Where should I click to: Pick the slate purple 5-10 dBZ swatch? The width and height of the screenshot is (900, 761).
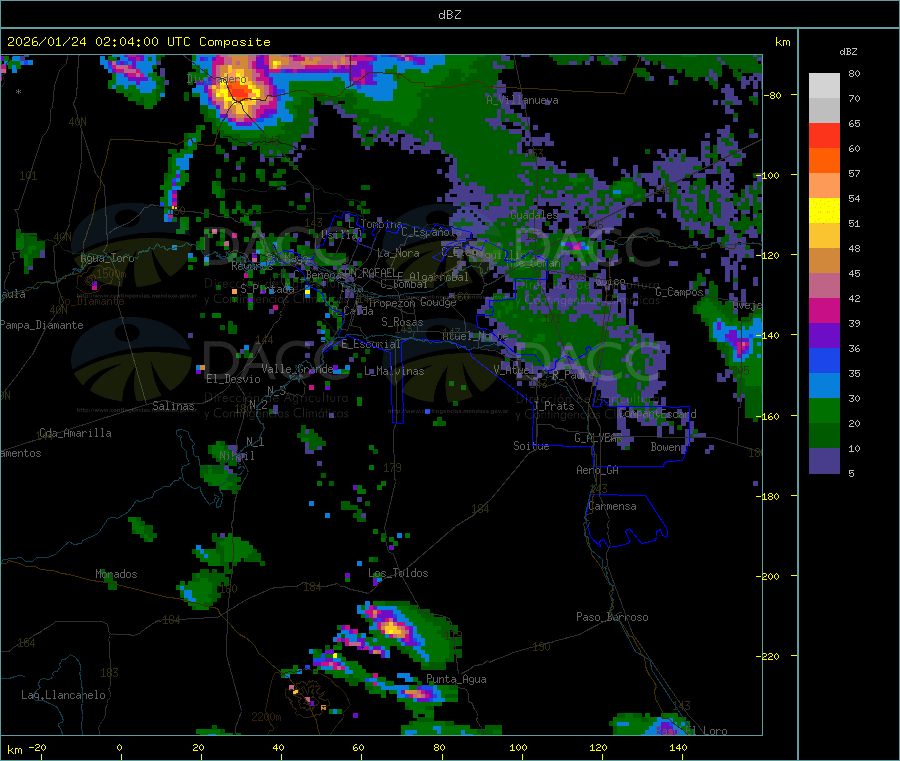pyautogui.click(x=824, y=461)
